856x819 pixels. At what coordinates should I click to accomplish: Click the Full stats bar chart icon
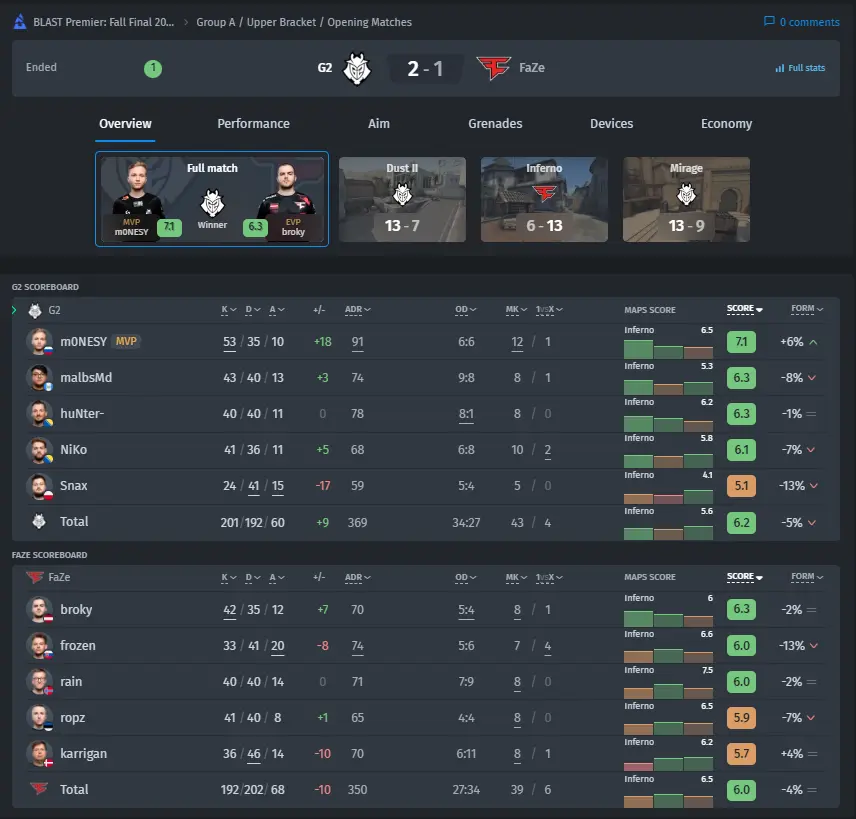(x=780, y=68)
